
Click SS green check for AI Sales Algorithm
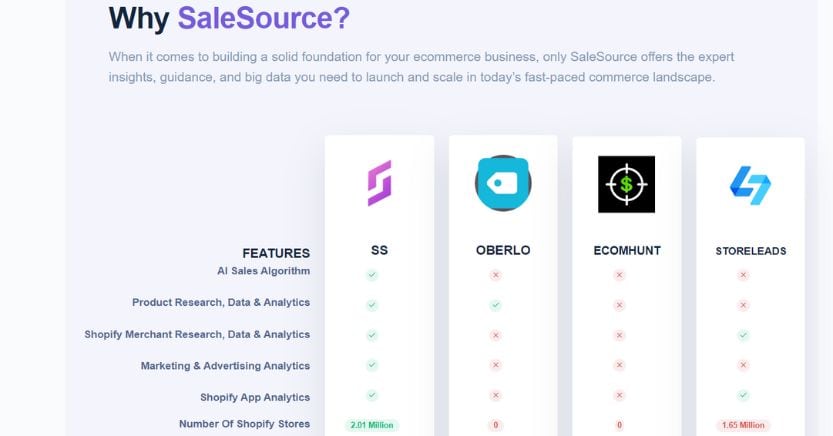point(372,275)
